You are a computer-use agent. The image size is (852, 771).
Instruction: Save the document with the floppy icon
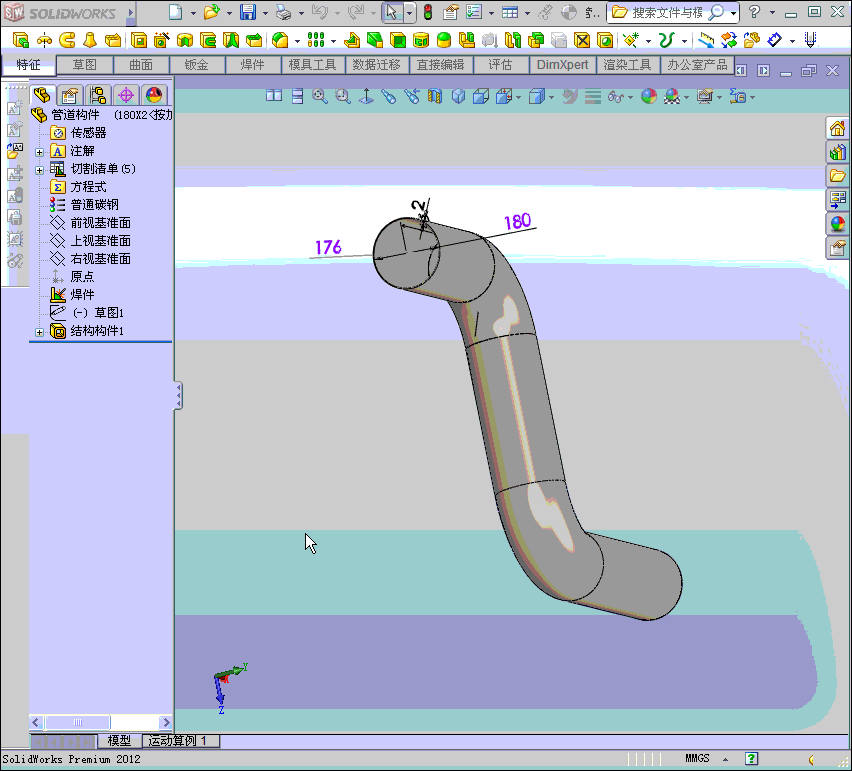coord(248,12)
